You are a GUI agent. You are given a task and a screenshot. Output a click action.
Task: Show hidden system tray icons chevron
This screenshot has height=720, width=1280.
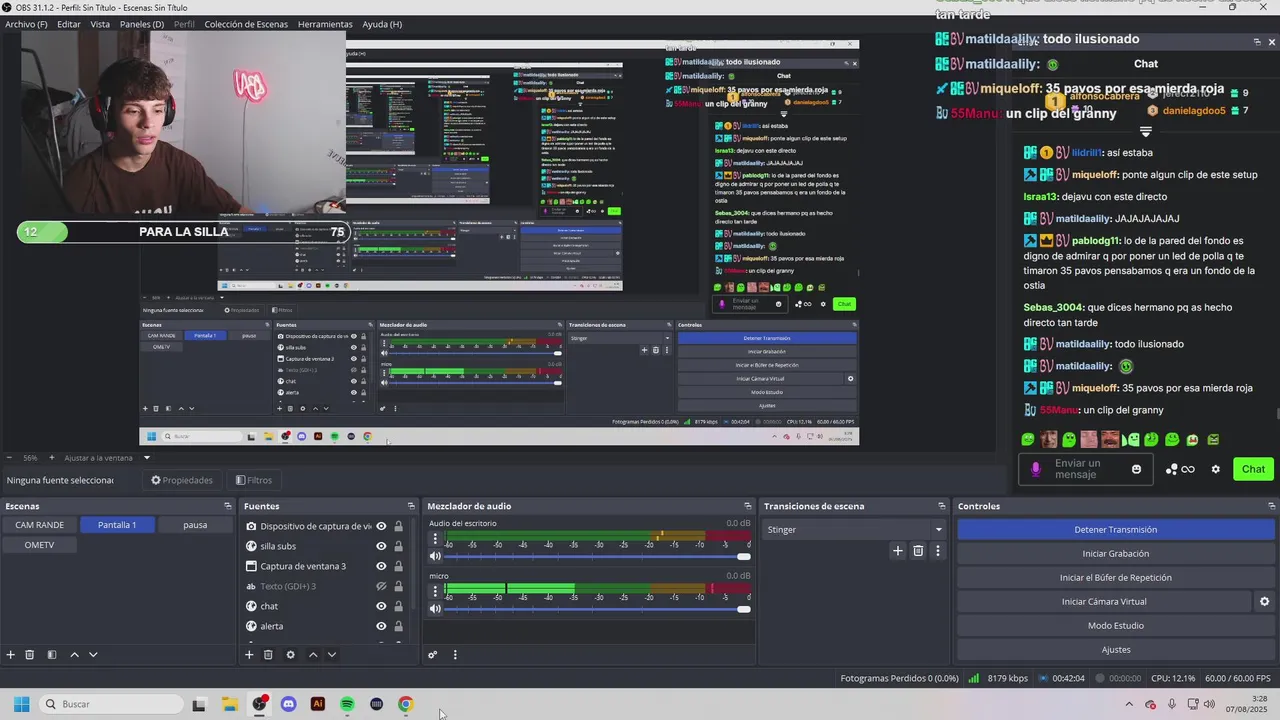click(x=1129, y=704)
